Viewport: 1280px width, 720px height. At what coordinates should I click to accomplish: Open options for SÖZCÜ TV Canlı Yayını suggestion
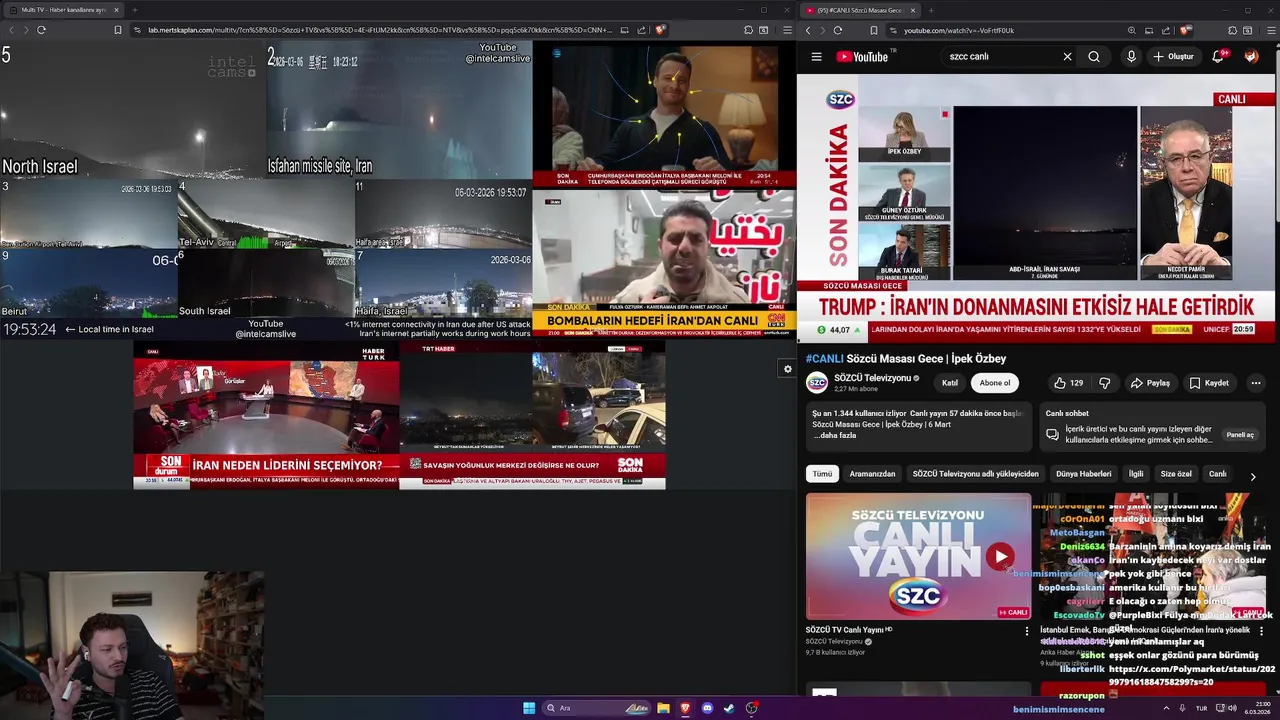click(1026, 631)
